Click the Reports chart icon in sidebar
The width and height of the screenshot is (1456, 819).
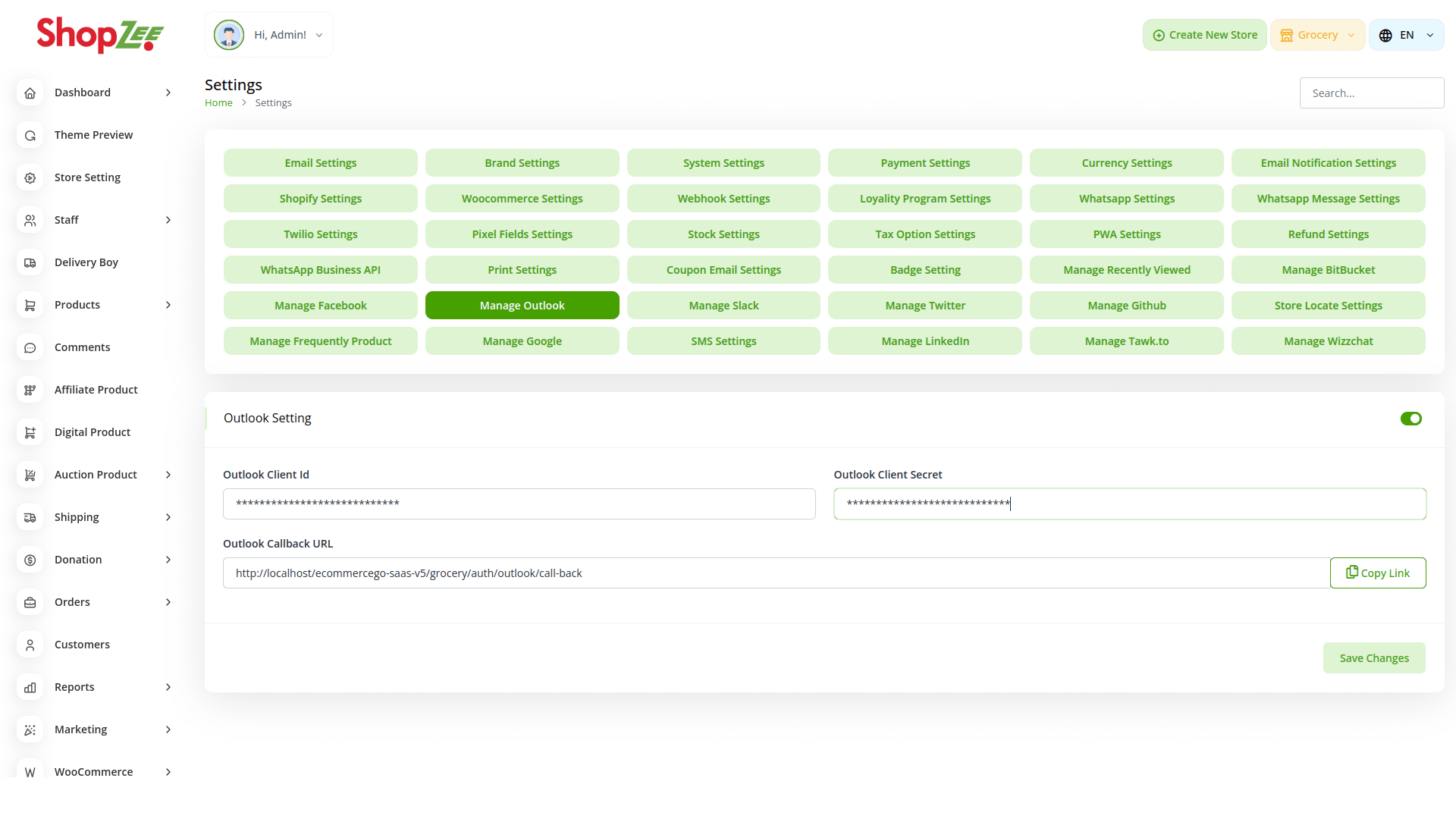click(x=30, y=687)
